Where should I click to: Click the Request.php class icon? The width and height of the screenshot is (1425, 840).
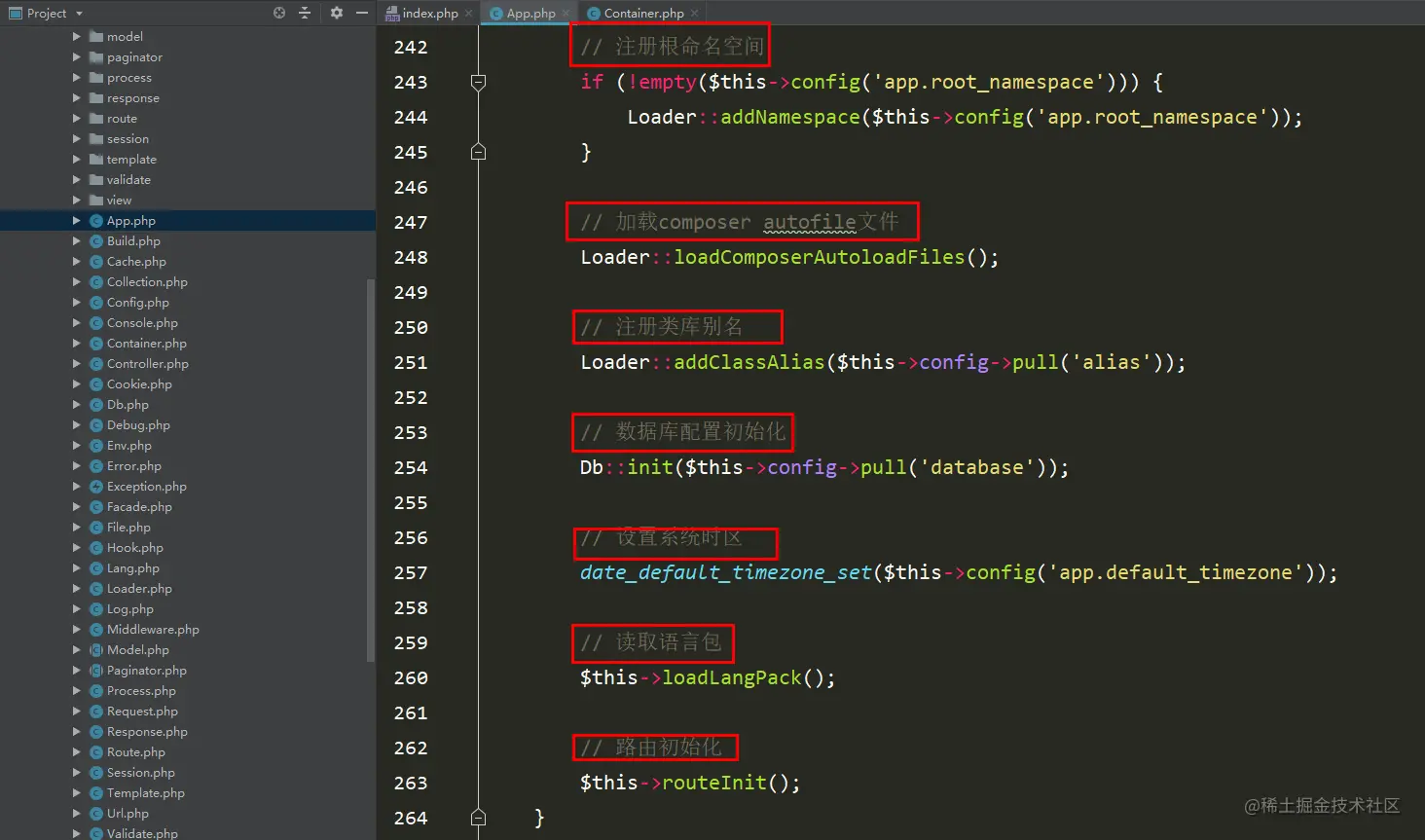(x=96, y=712)
